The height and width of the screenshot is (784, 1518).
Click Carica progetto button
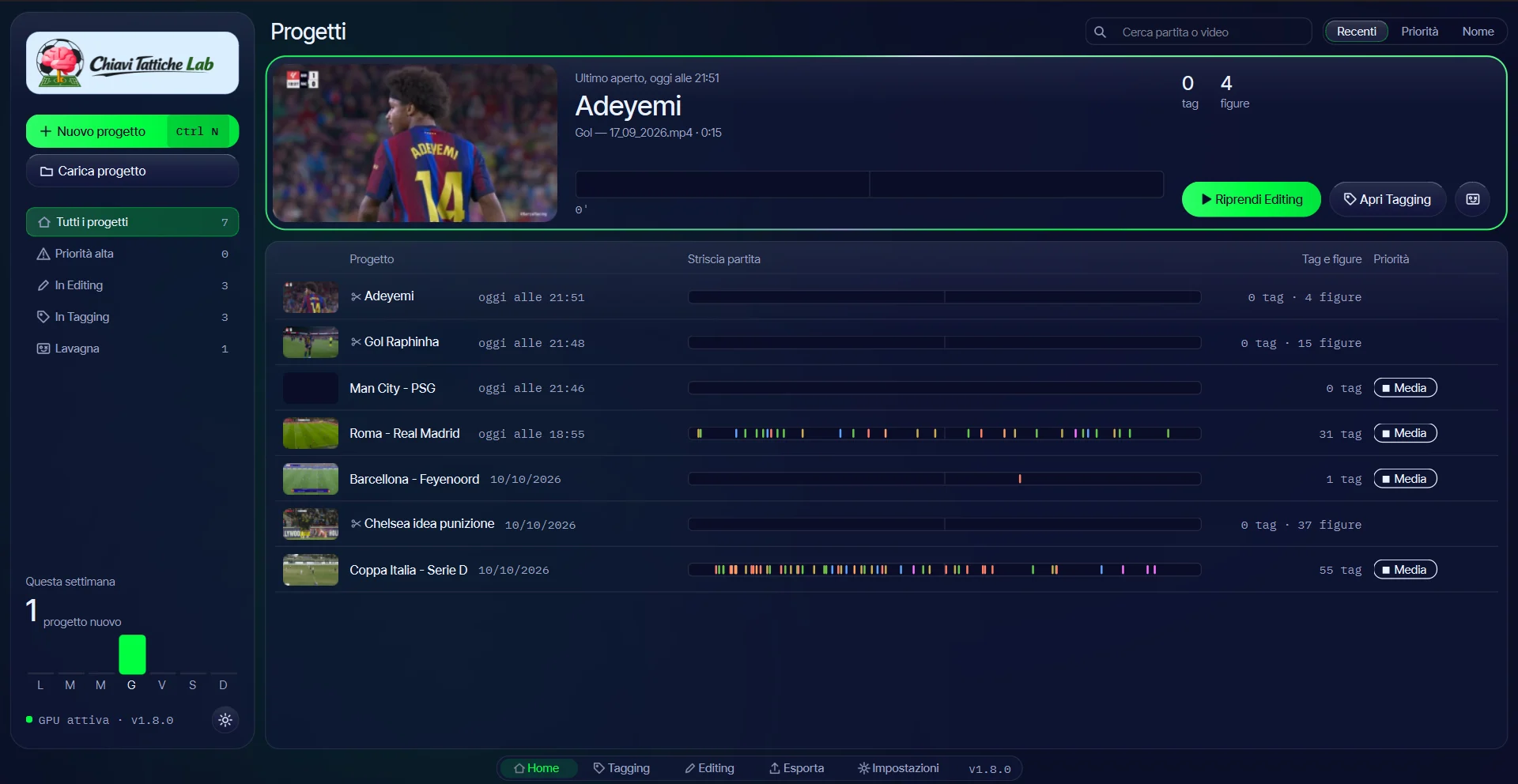point(132,171)
